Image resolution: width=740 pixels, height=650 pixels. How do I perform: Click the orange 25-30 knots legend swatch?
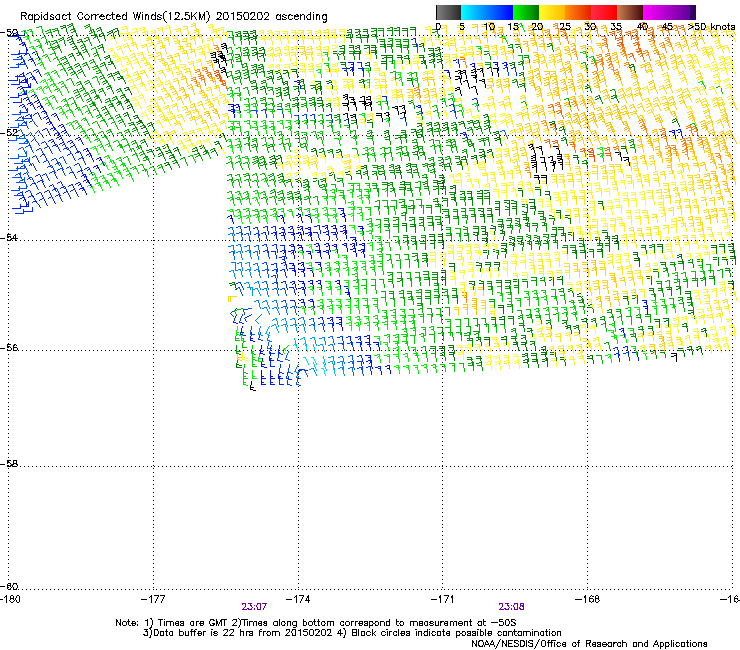(x=578, y=12)
